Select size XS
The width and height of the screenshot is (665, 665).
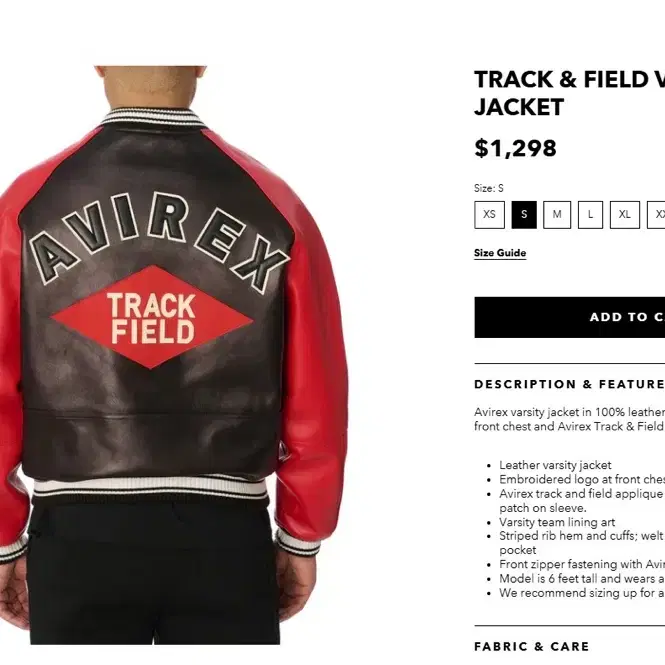(x=489, y=215)
